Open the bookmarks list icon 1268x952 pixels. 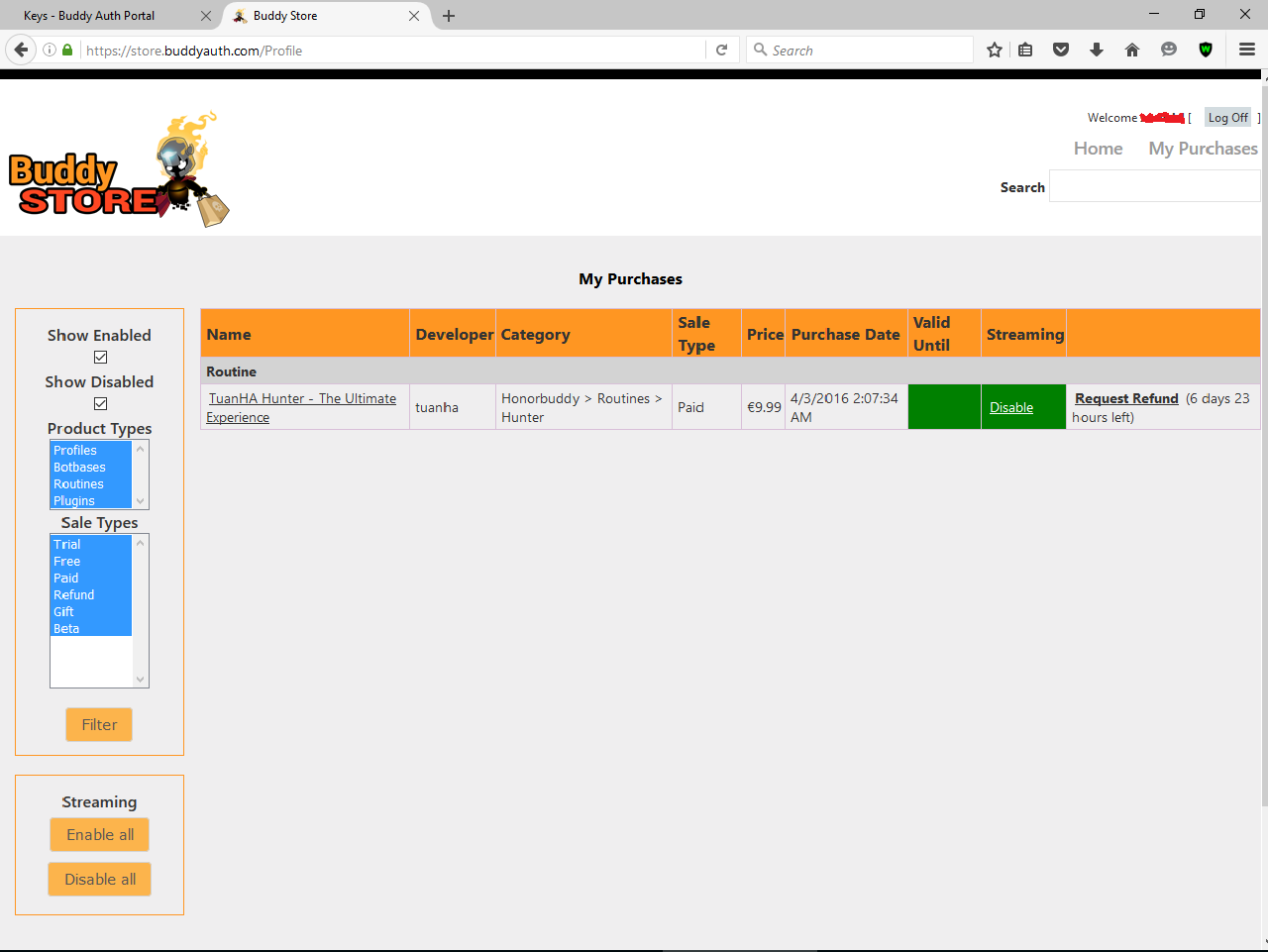click(x=1025, y=51)
